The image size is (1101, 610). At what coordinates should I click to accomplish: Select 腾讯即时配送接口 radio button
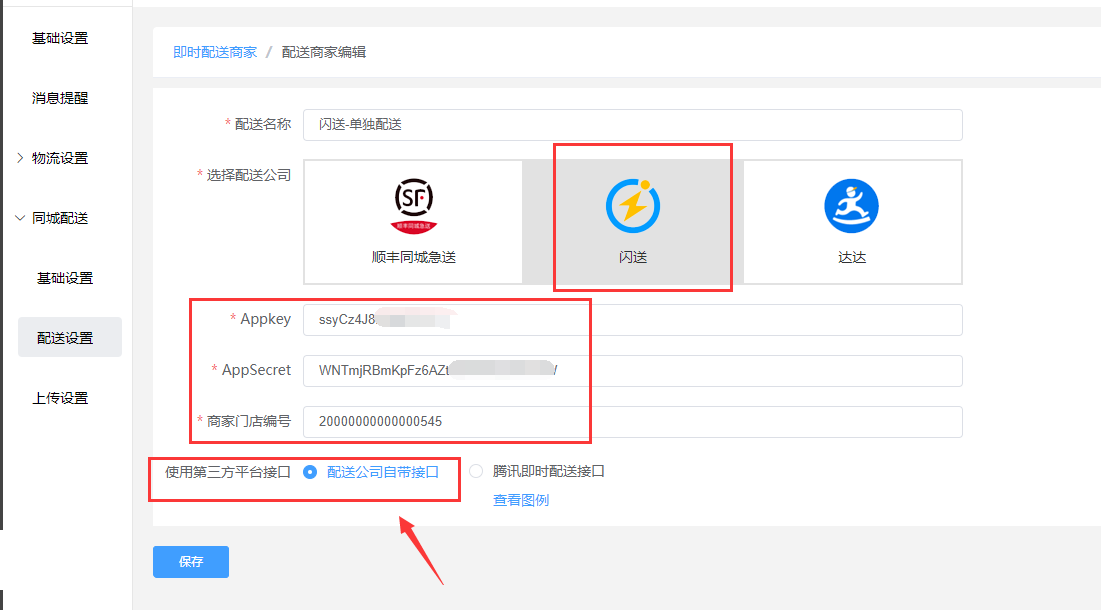pos(476,472)
